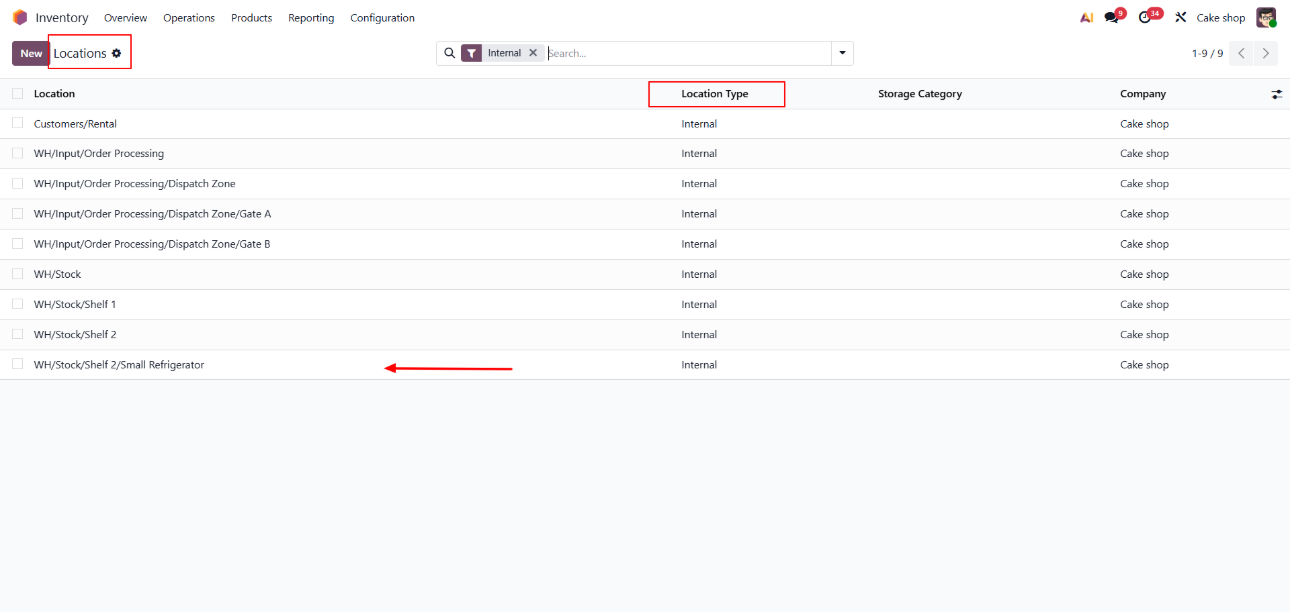
Task: Go to the Overview menu
Action: (x=125, y=18)
